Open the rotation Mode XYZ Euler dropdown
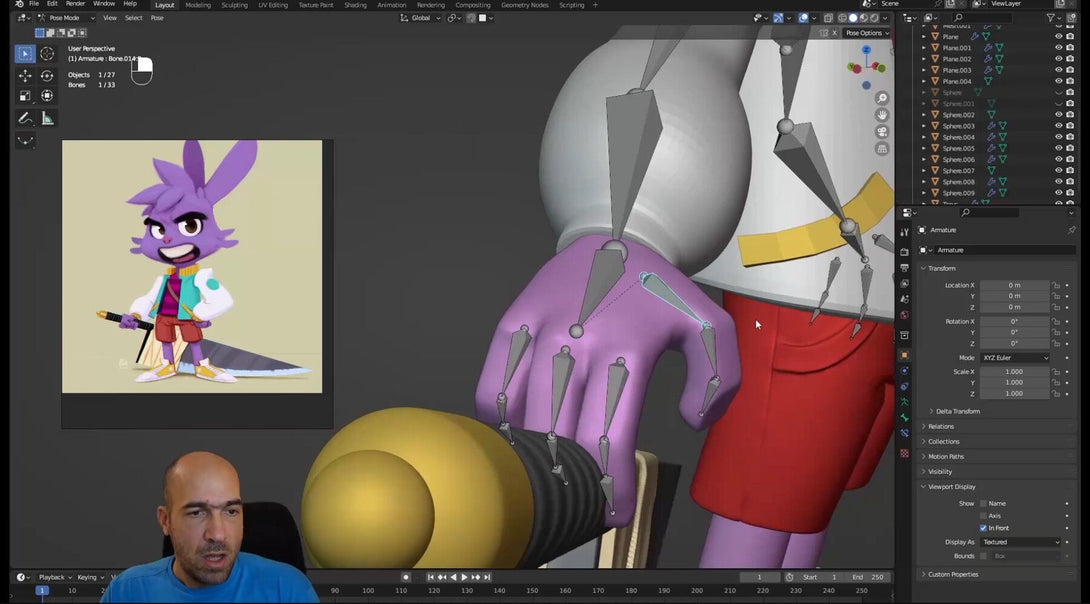This screenshot has height=604, width=1090. click(x=1015, y=358)
